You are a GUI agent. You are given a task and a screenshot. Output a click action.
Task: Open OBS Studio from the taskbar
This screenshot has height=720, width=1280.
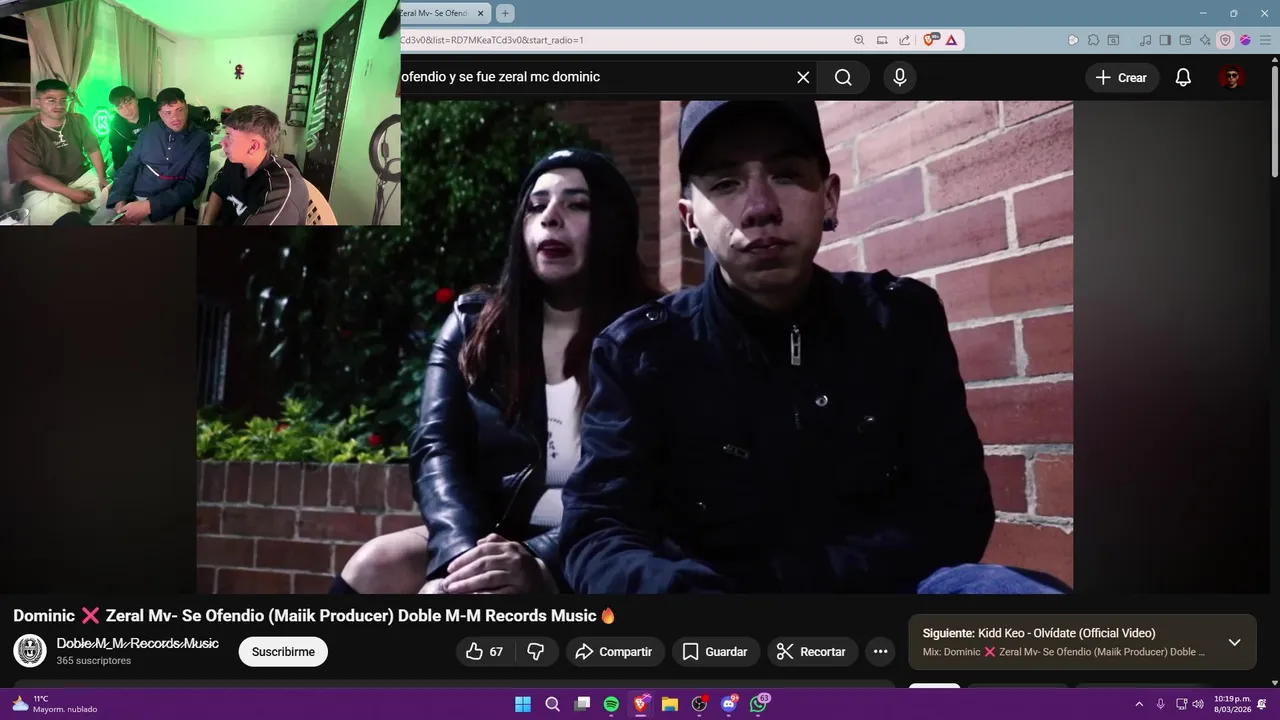pos(700,704)
